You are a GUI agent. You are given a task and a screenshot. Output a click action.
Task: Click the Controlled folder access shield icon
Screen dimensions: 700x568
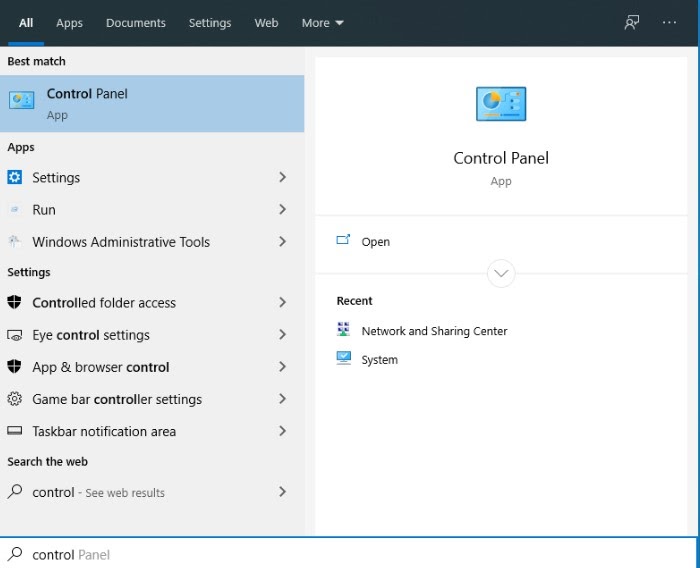14,303
